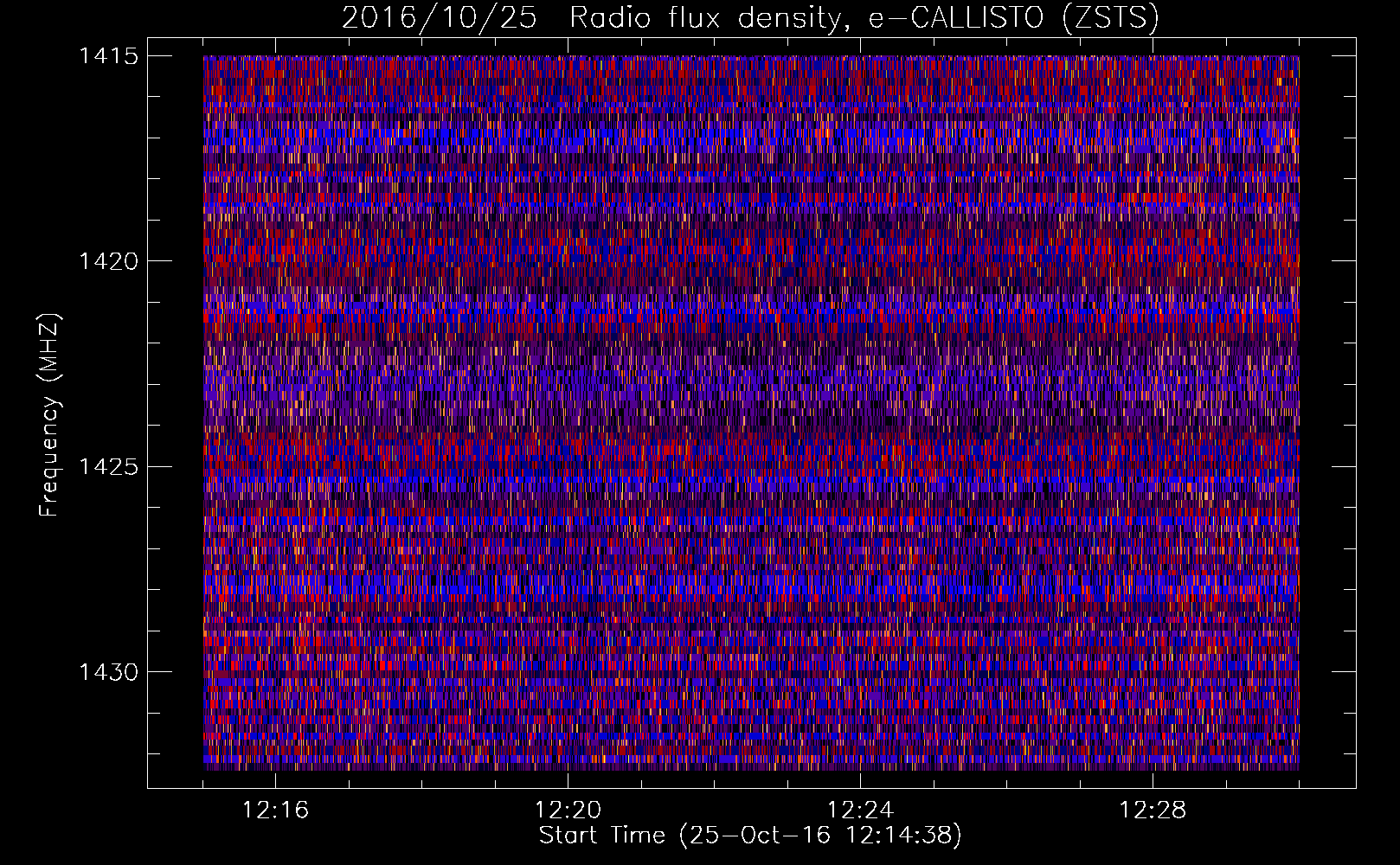The width and height of the screenshot is (1400, 865).
Task: Select the 1425 frequency tick label
Action: click(108, 467)
